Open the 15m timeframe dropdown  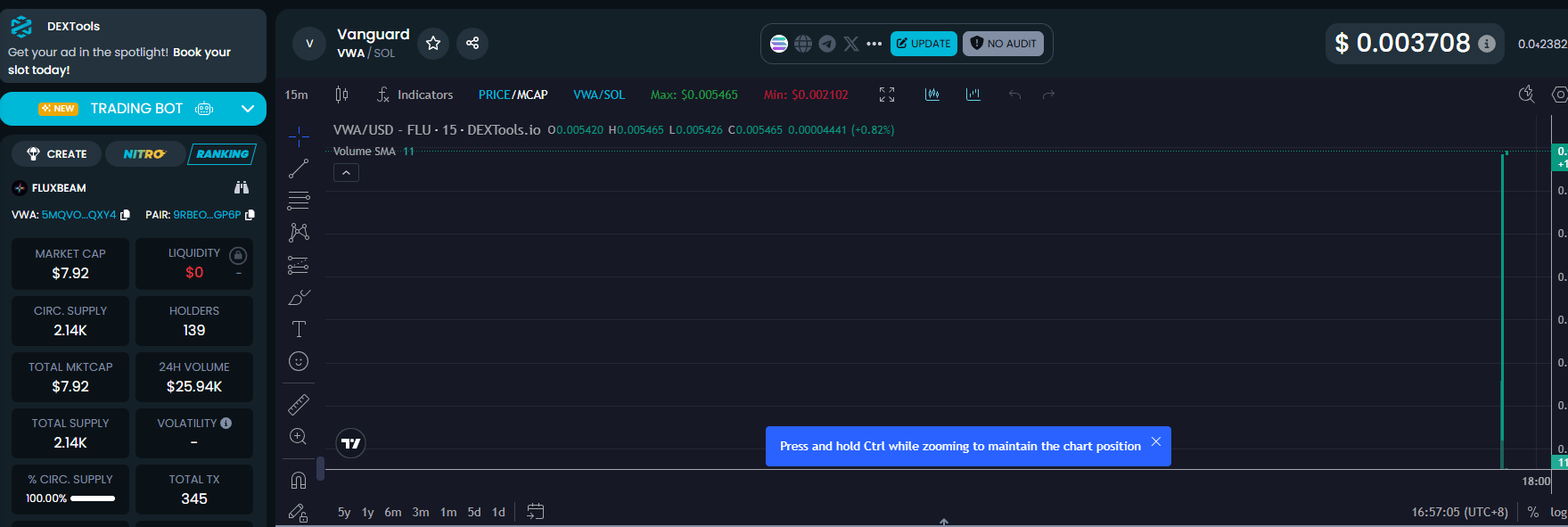click(x=297, y=95)
